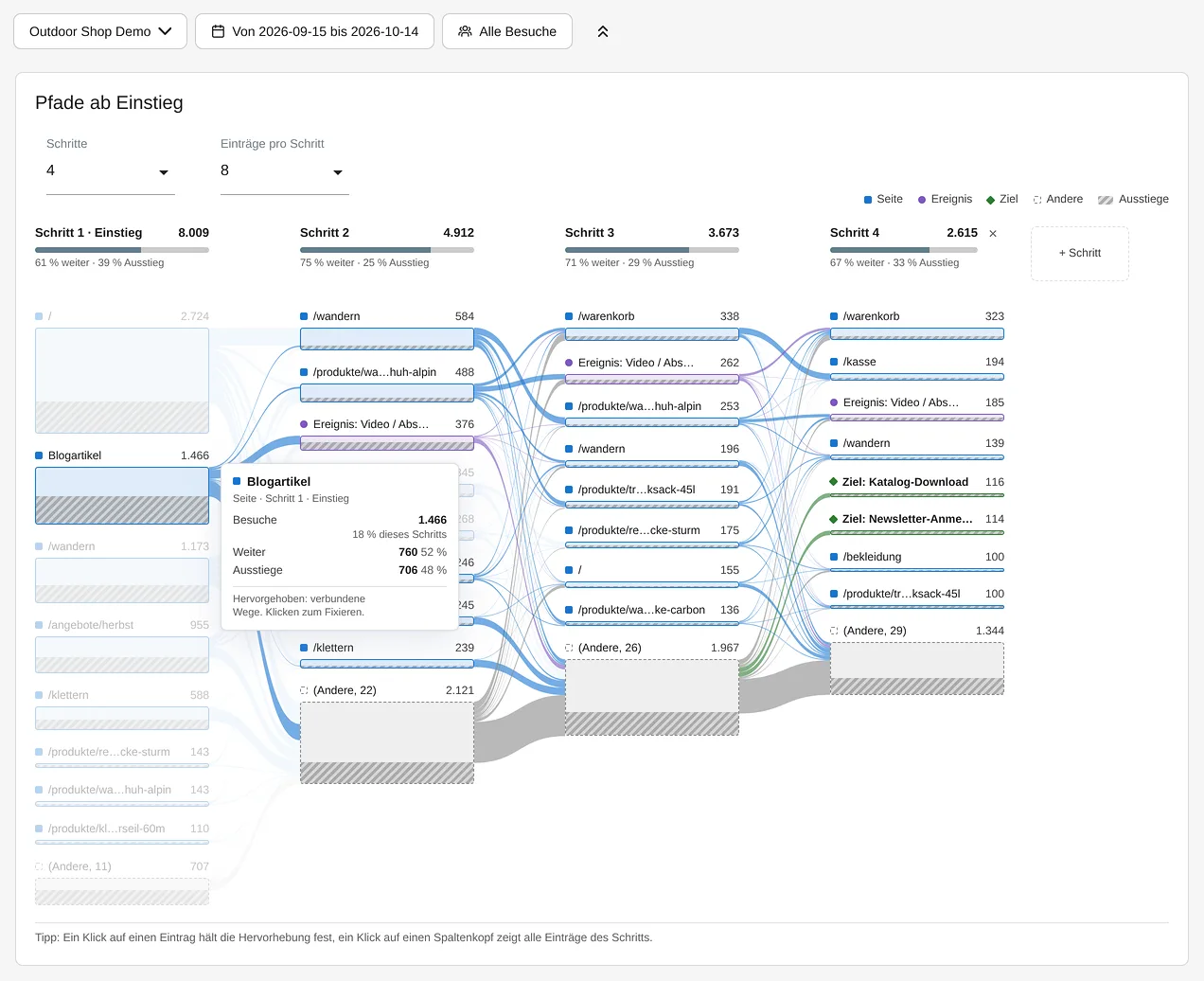1204x981 pixels.
Task: Click the calendar icon in date range
Action: click(x=218, y=31)
